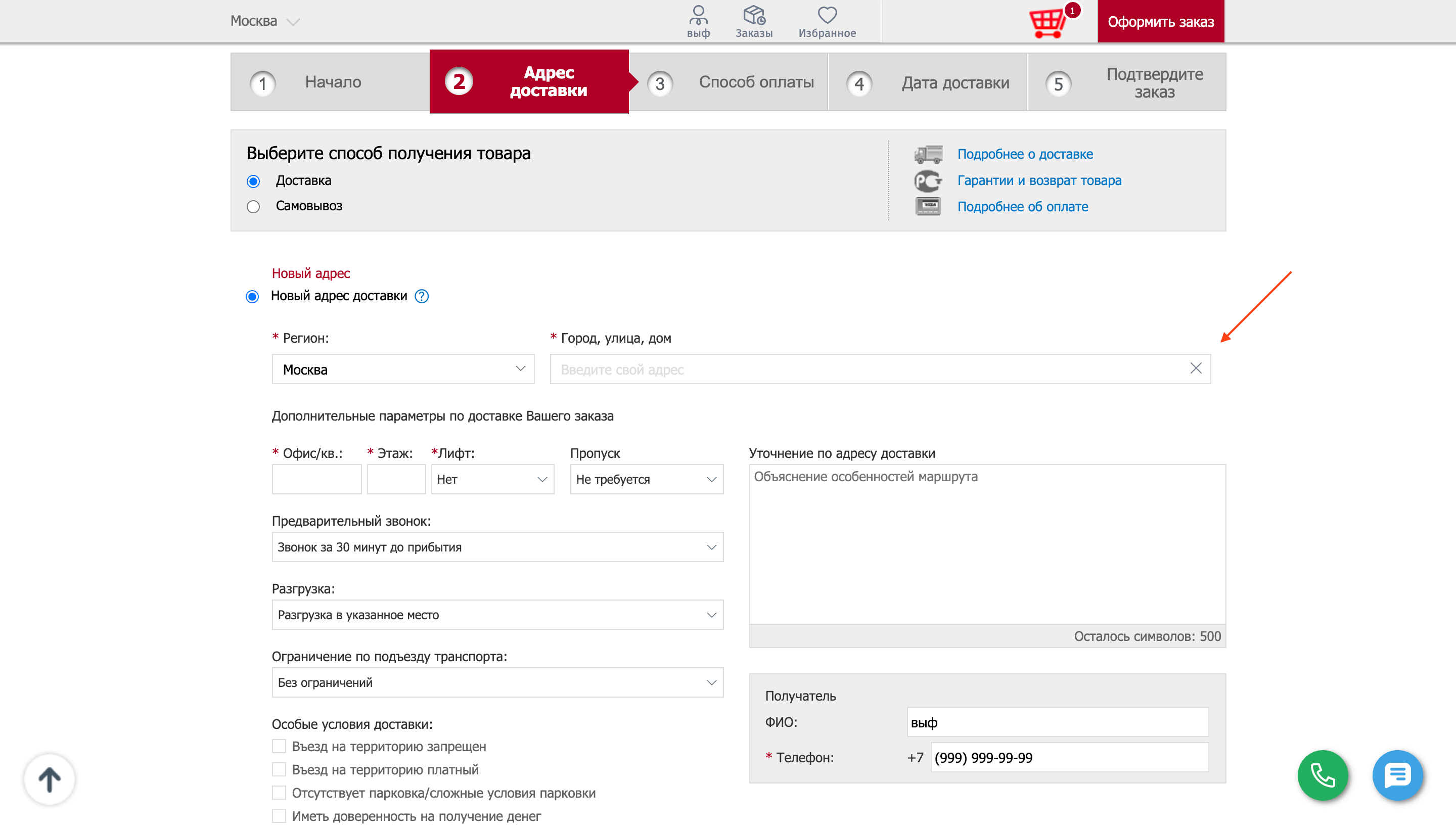Open the Регион dropdown showing Москва
The height and width of the screenshot is (829, 1456).
click(403, 369)
